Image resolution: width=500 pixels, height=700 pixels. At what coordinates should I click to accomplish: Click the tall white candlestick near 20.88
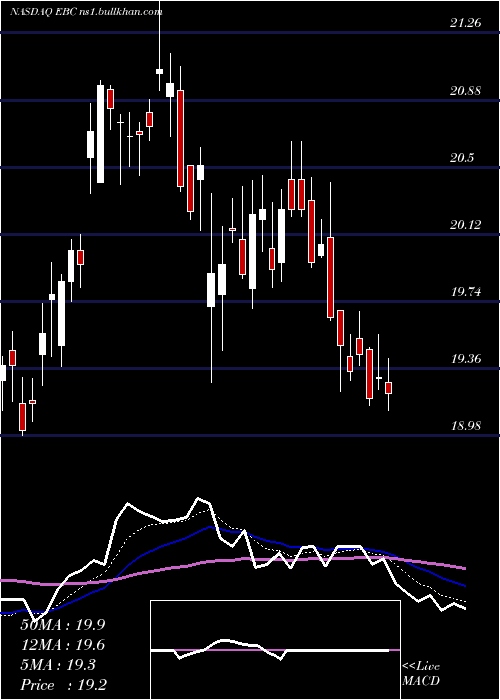click(x=100, y=134)
